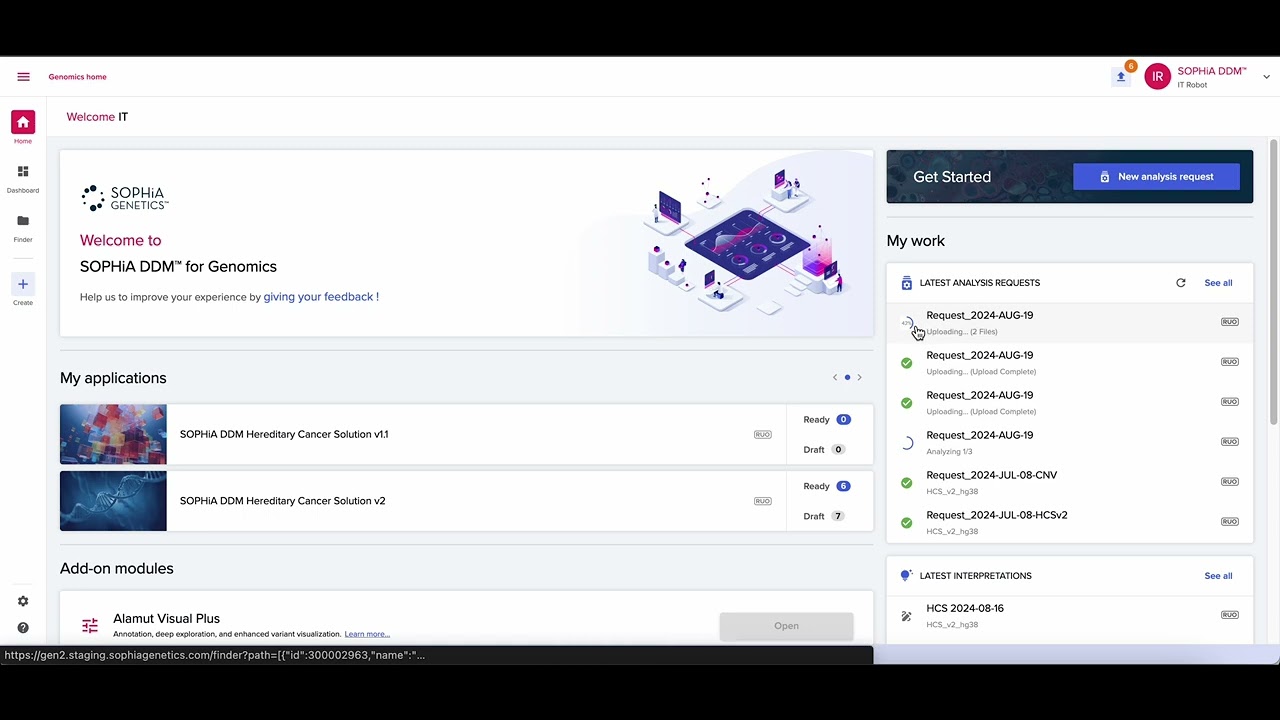The image size is (1280, 720).
Task: Click the SOPHiA Genetics logo
Action: (x=125, y=198)
